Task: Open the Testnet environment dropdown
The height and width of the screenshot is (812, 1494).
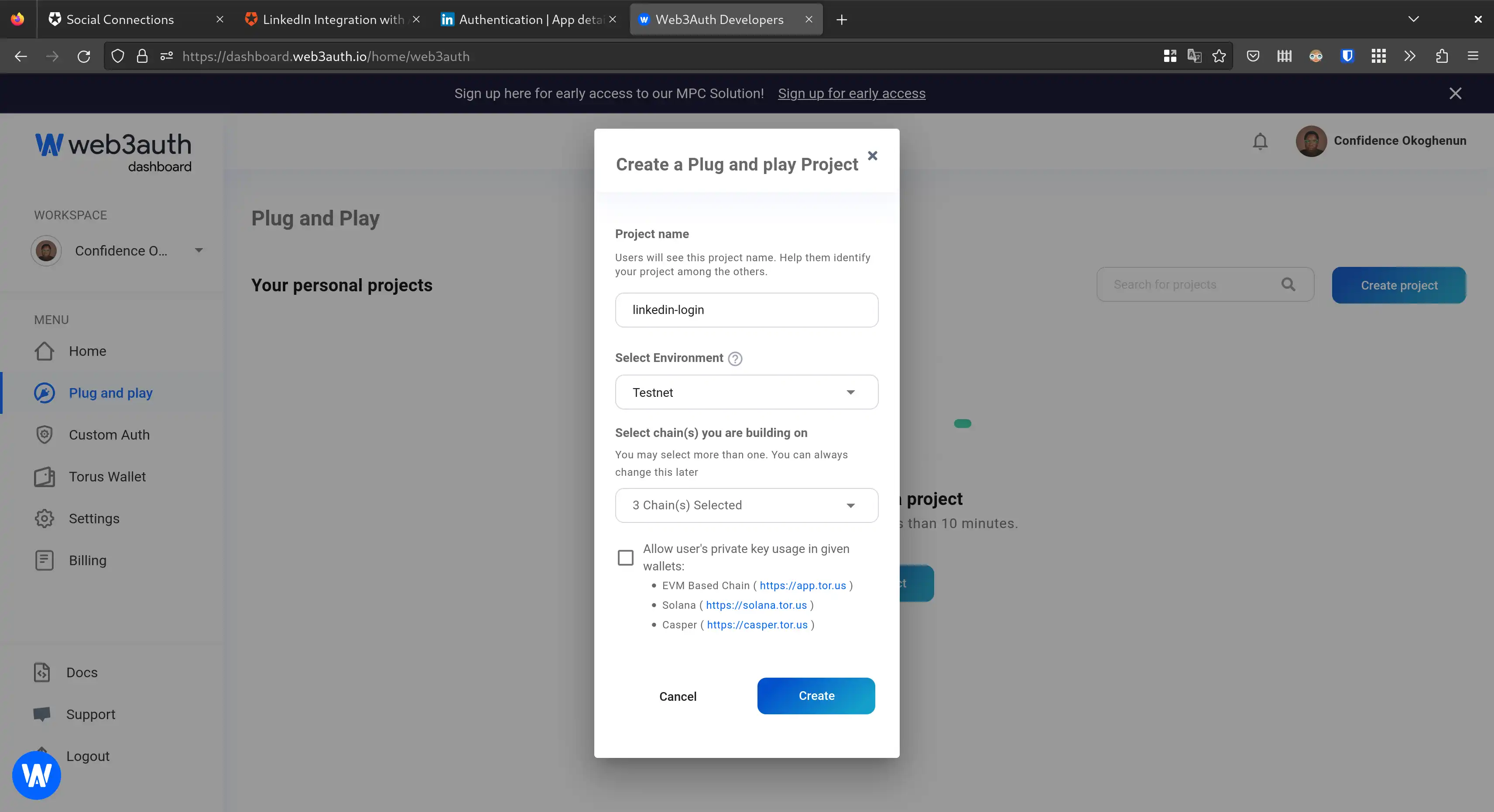Action: click(746, 392)
